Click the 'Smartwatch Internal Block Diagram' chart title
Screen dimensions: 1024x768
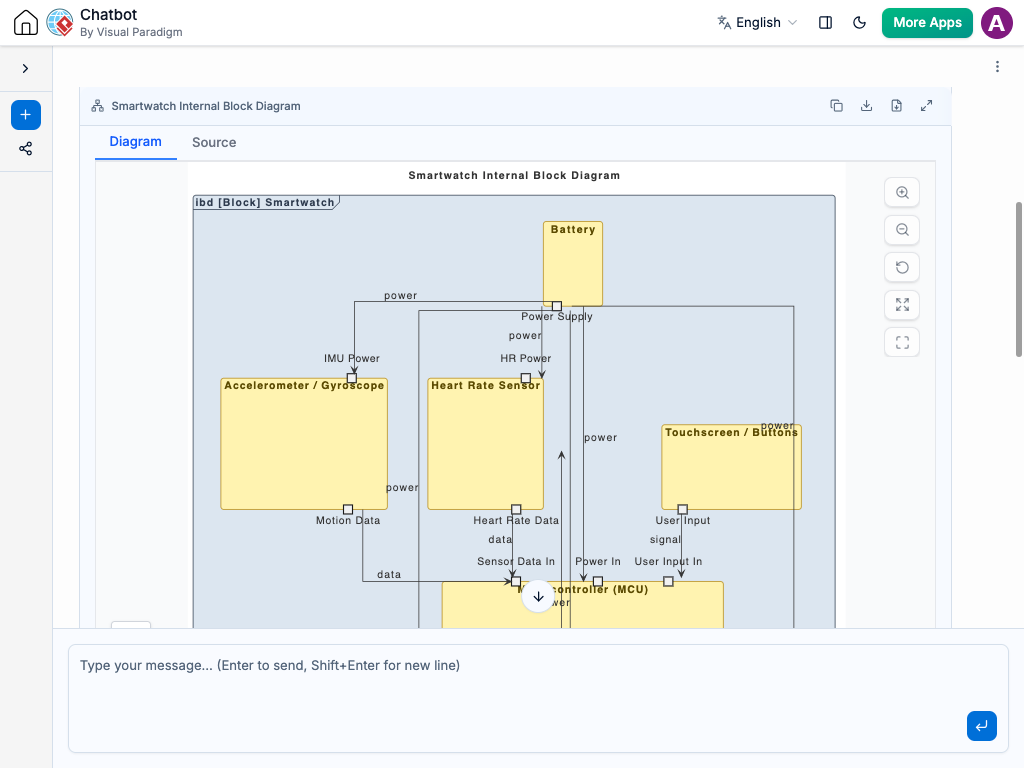point(514,175)
